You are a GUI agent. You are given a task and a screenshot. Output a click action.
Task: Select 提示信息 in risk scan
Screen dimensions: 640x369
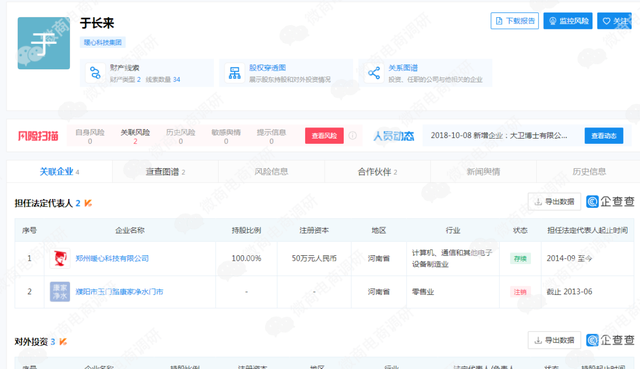coord(271,136)
